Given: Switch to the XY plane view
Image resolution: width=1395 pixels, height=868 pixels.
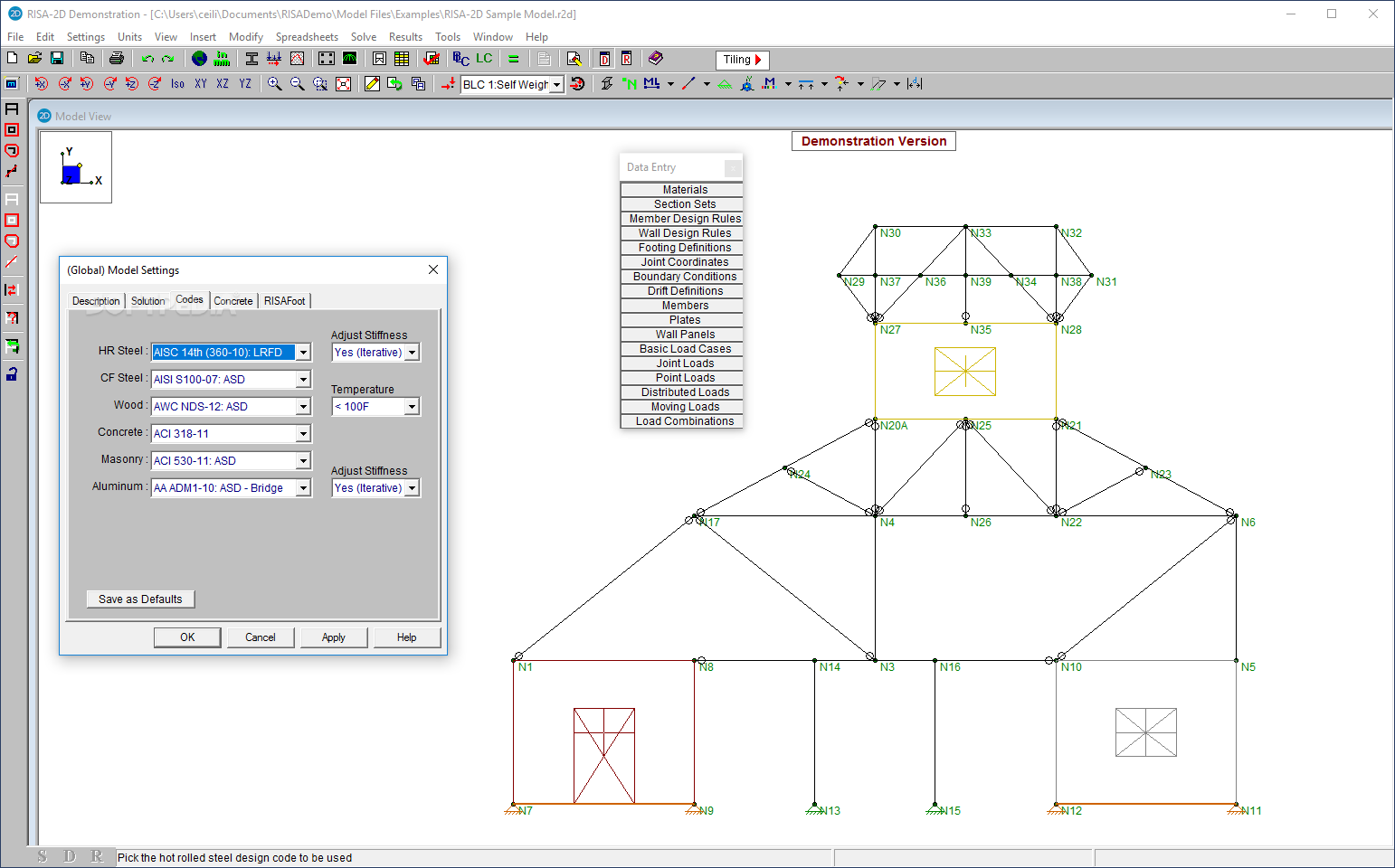Looking at the screenshot, I should point(201,84).
